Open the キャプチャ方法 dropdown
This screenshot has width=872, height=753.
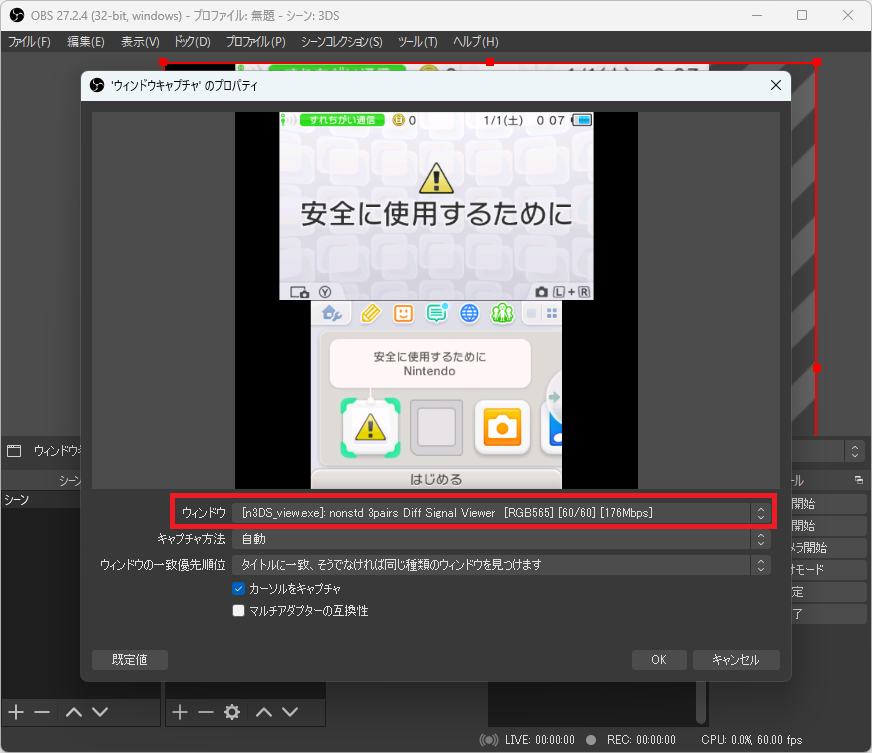point(501,539)
